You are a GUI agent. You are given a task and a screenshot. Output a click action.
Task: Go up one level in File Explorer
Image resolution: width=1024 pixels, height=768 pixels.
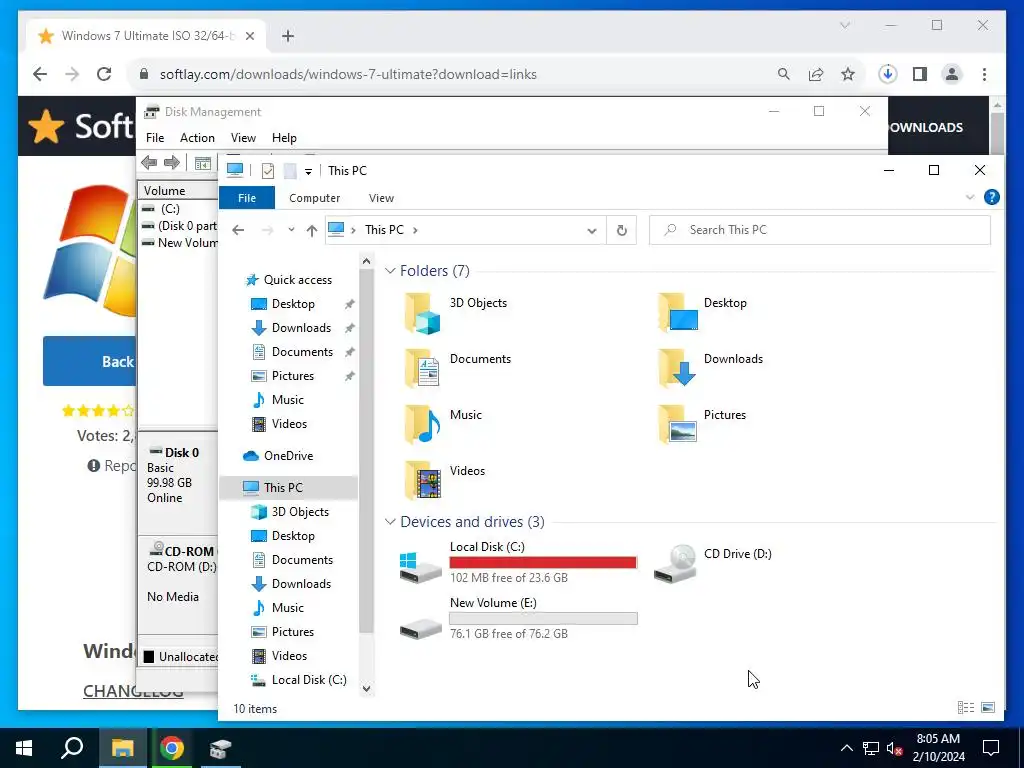(312, 230)
